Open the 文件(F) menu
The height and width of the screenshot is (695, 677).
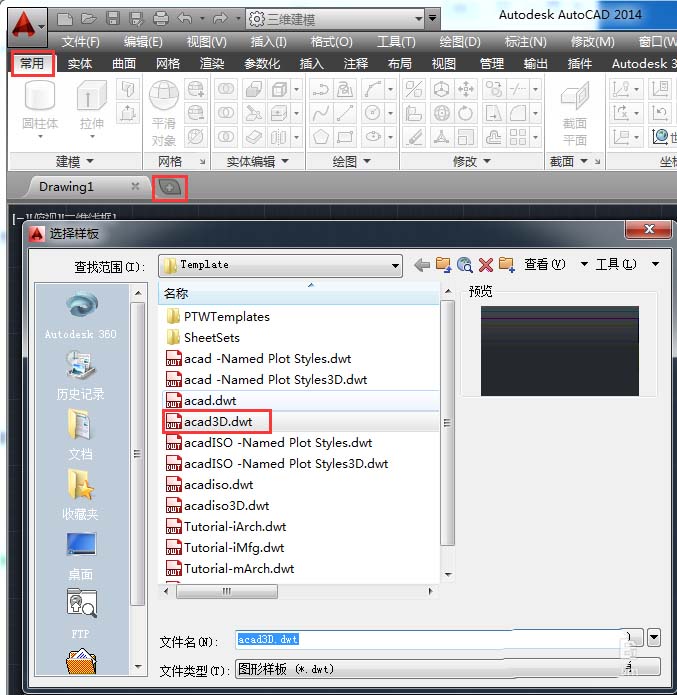[x=80, y=42]
